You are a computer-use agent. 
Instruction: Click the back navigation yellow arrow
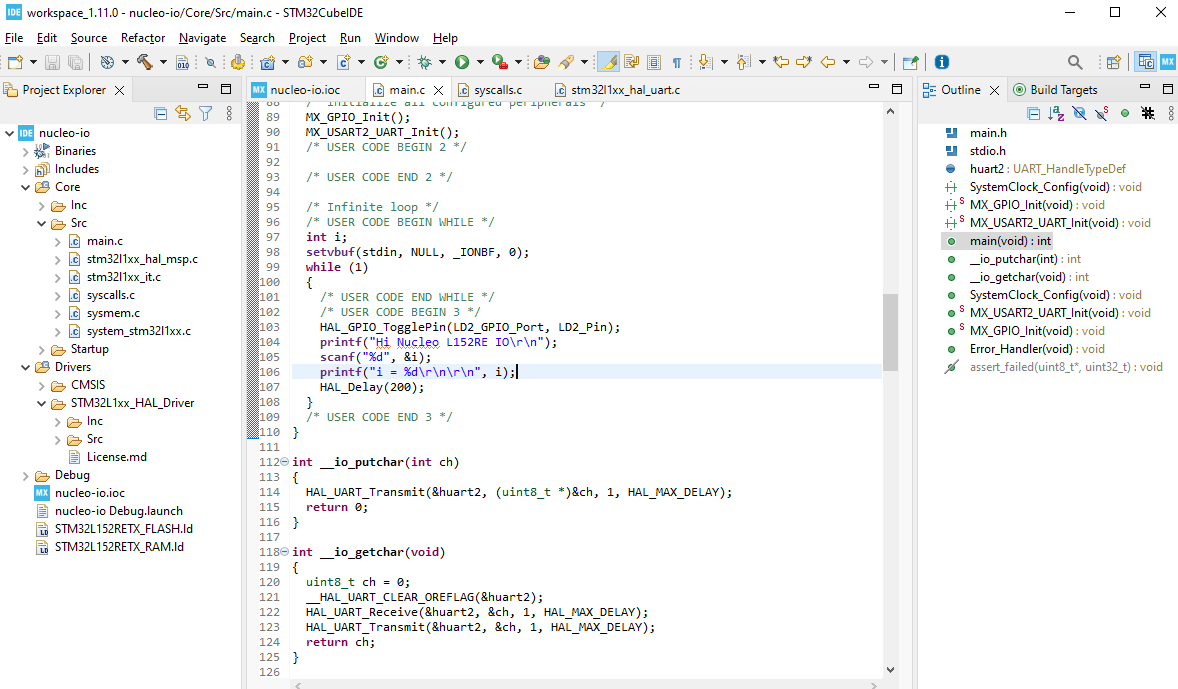[828, 62]
